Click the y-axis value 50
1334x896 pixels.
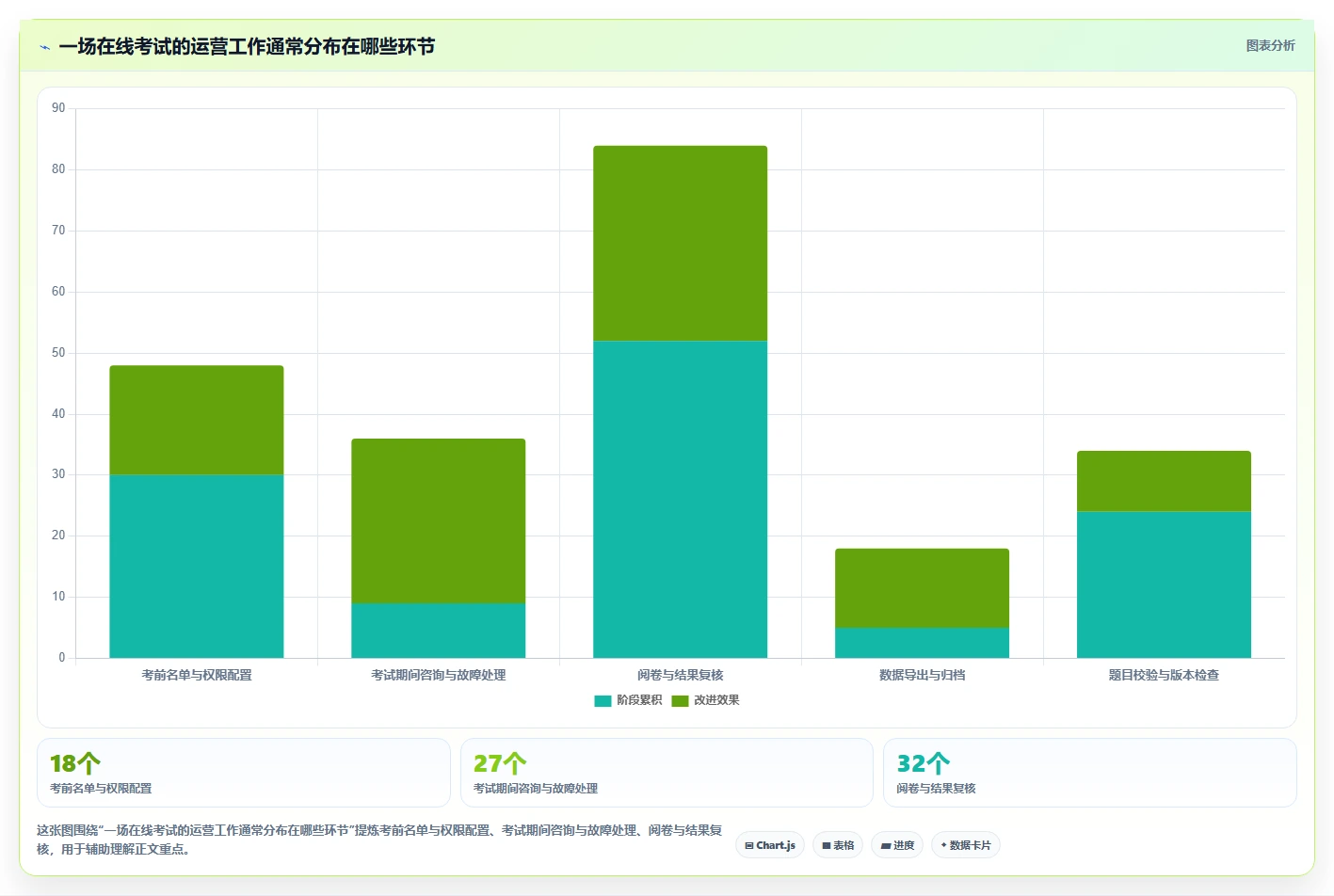coord(58,353)
